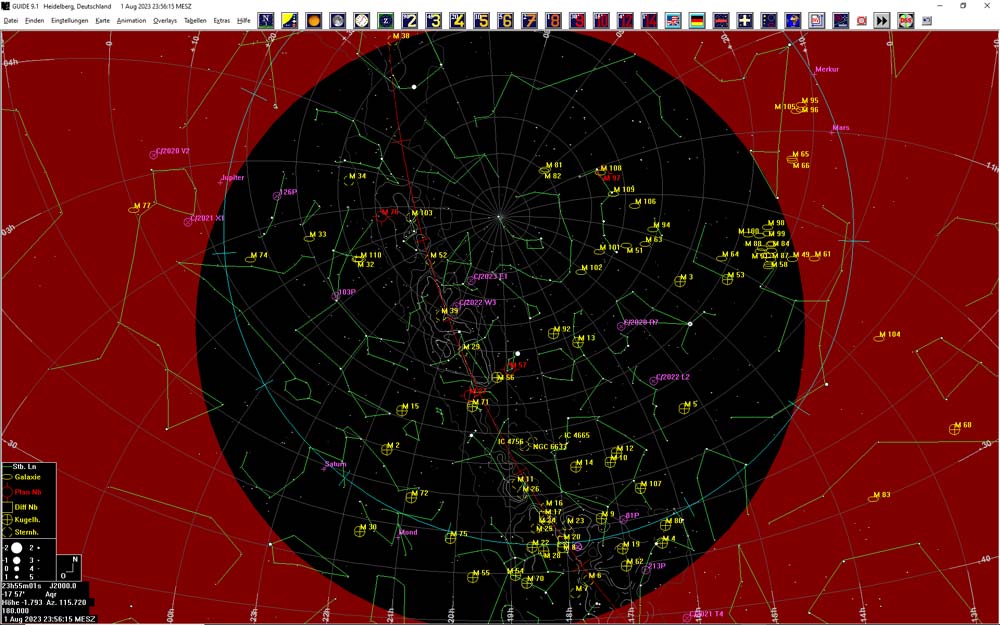Select zoom level 4 toolbar icon
The image size is (1000, 625).
458,20
